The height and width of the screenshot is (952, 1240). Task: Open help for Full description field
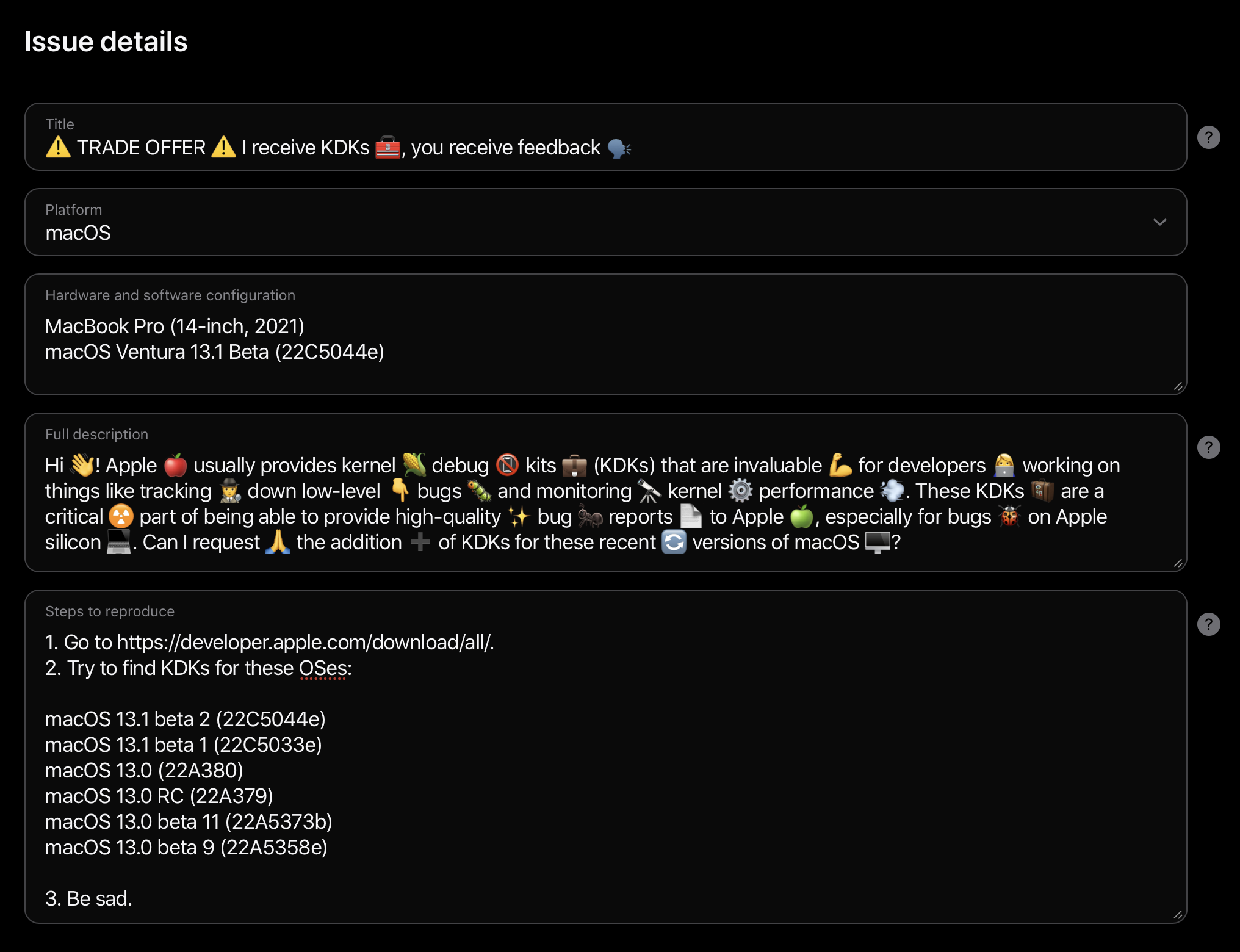(x=1208, y=447)
